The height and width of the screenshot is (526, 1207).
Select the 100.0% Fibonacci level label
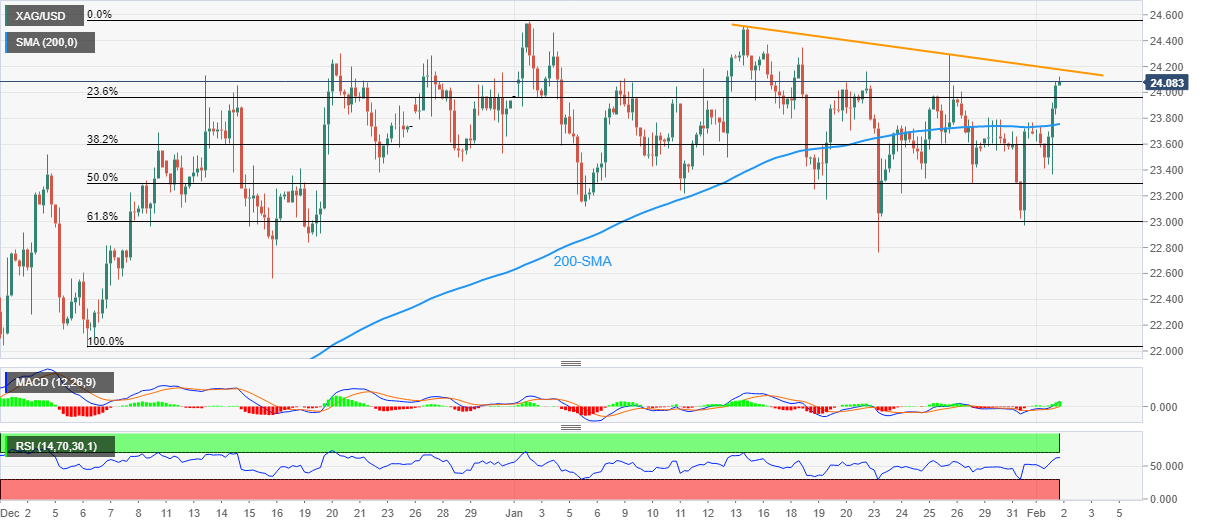point(106,341)
